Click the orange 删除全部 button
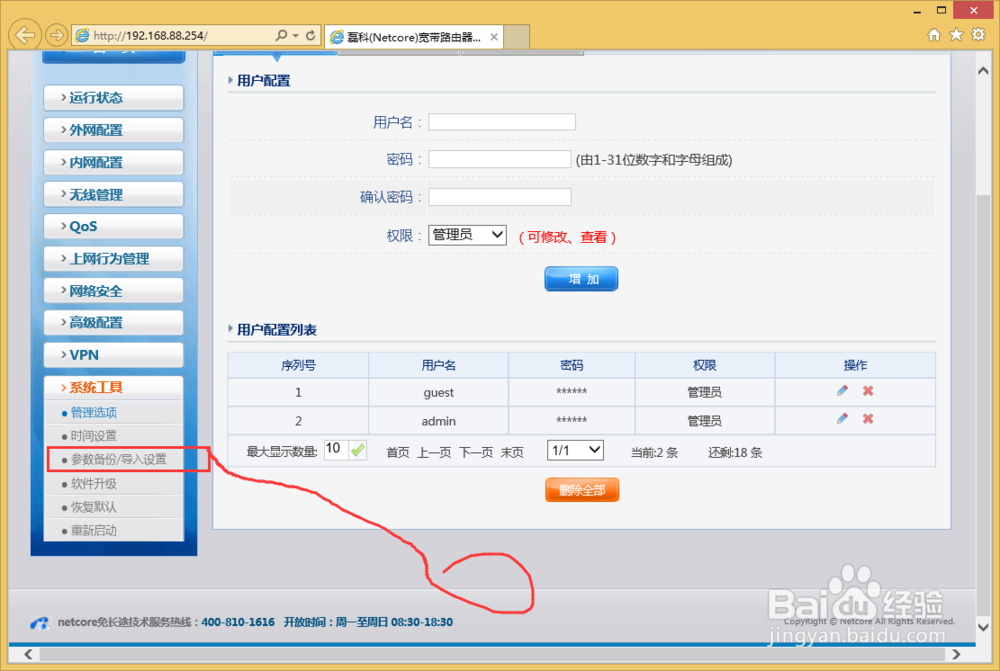Viewport: 1000px width, 671px height. [x=581, y=489]
